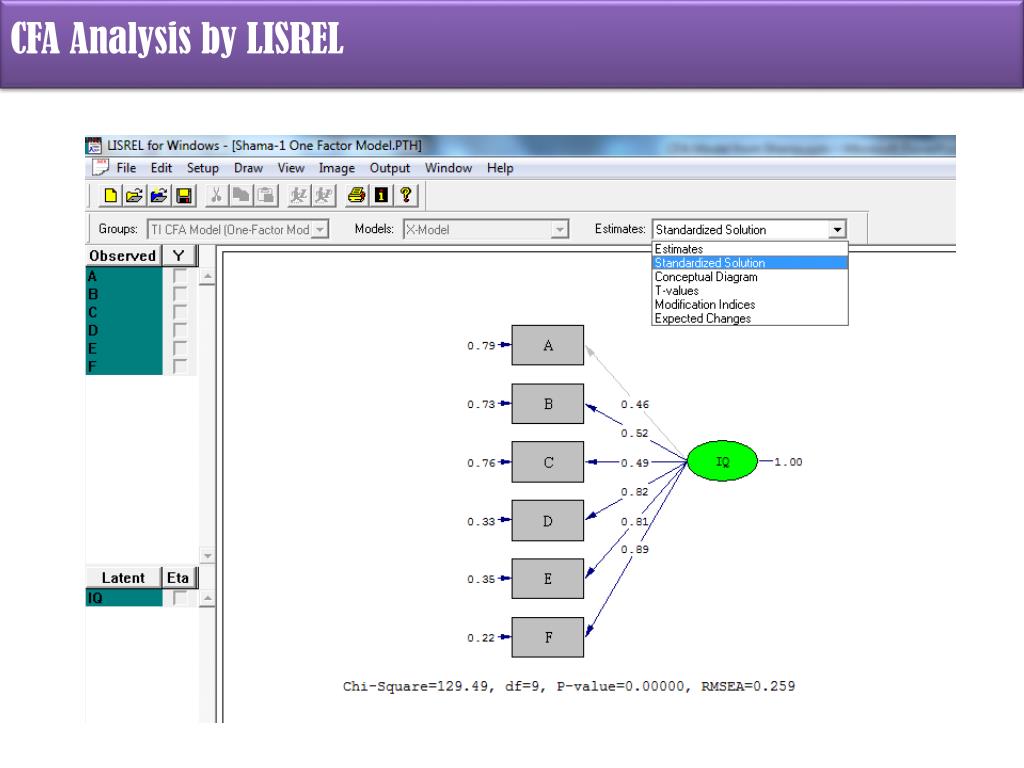Save the model with the floppy disk icon

pyautogui.click(x=184, y=195)
